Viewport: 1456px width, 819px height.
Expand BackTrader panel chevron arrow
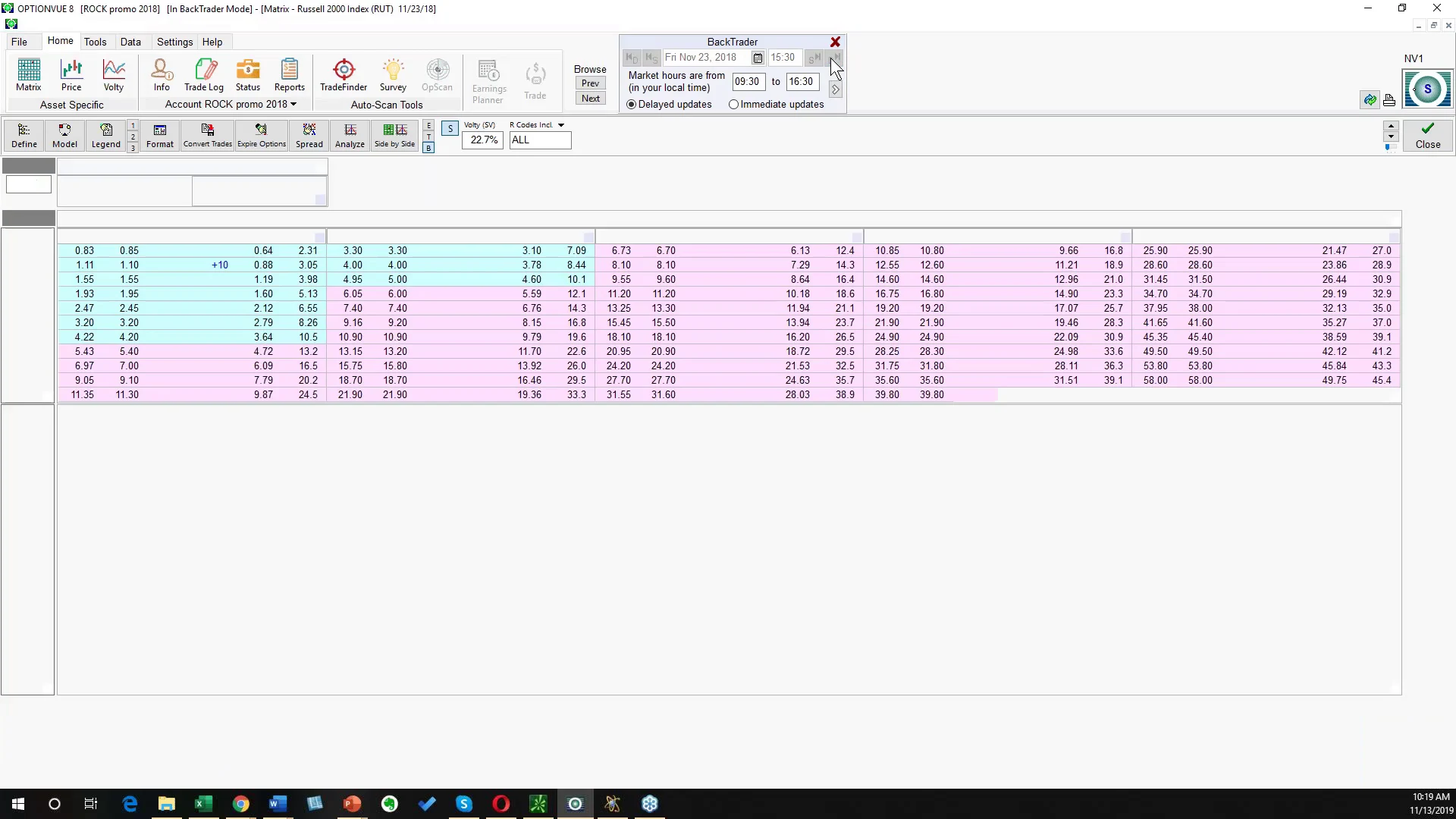(835, 89)
